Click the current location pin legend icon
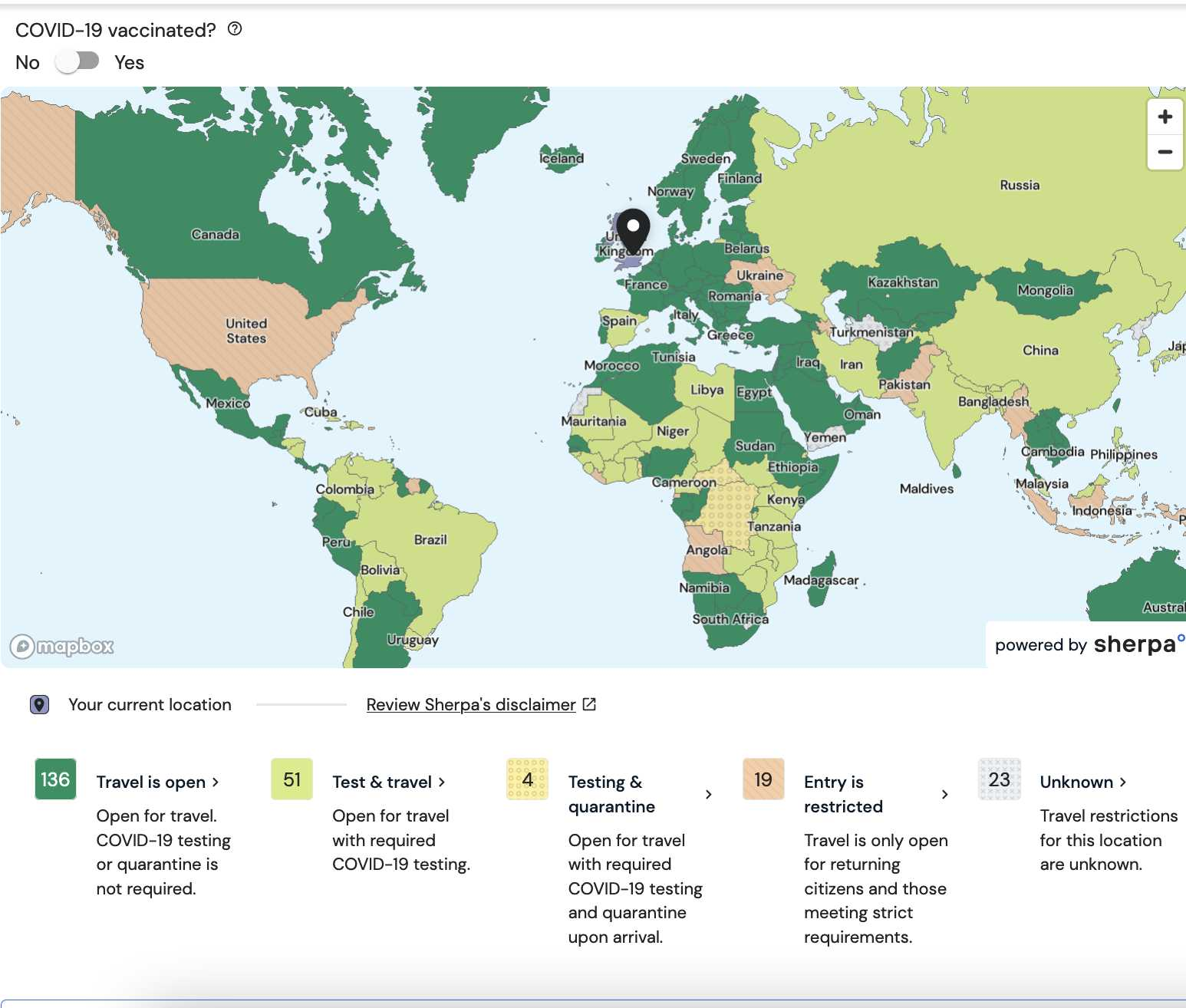Viewport: 1186px width, 1008px height. [40, 704]
